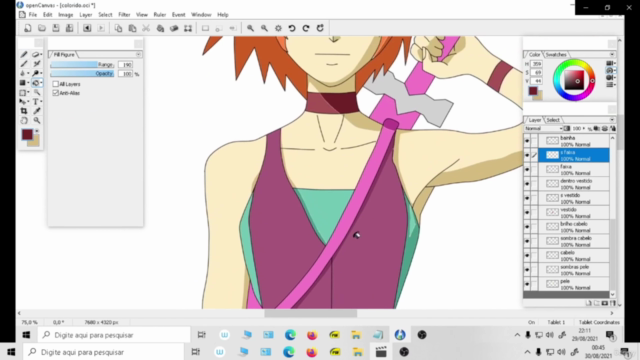The image size is (640, 360).
Task: Toggle visibility of the vestido layer
Action: (x=527, y=212)
